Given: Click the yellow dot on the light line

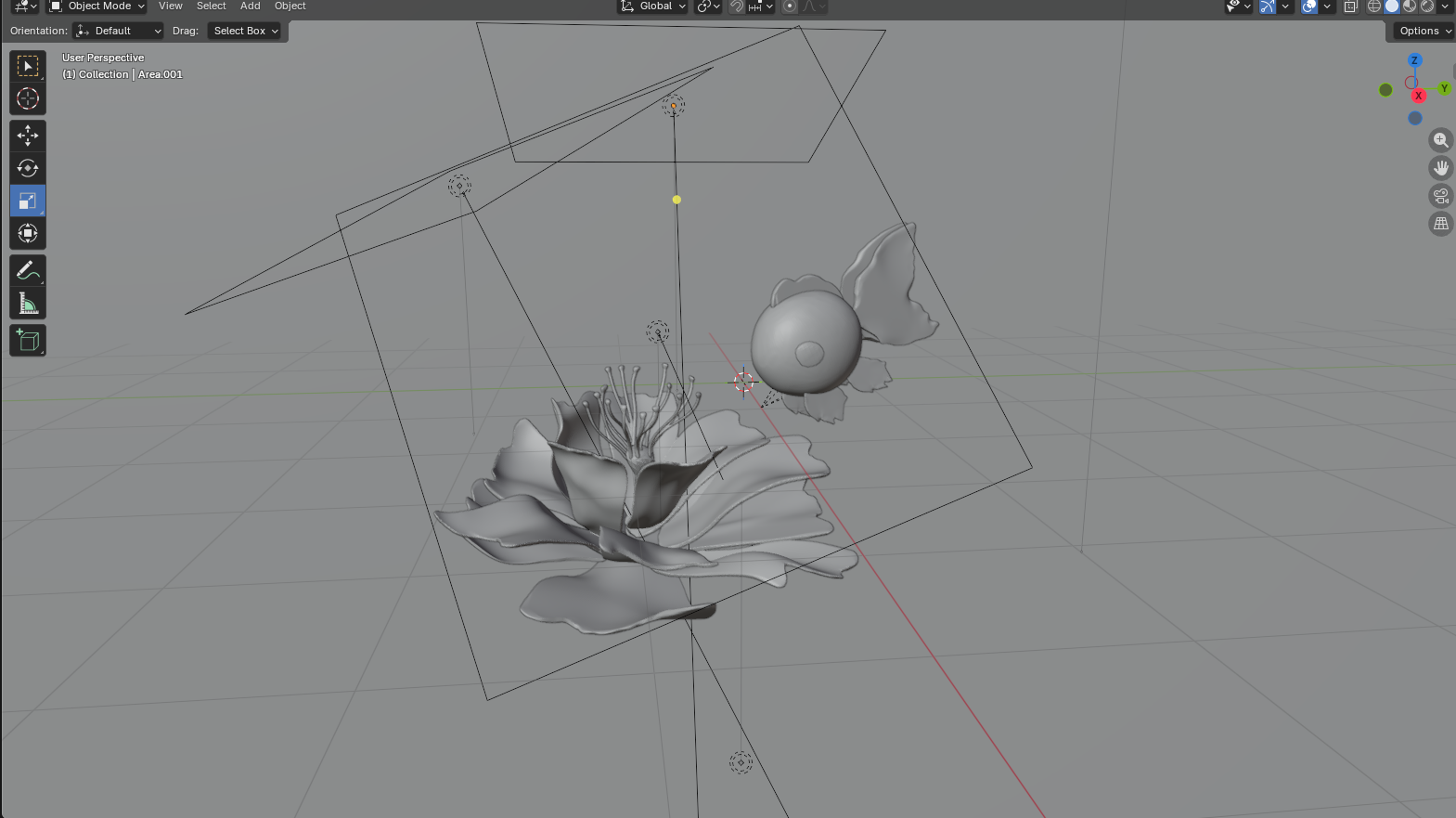Looking at the screenshot, I should 676,200.
